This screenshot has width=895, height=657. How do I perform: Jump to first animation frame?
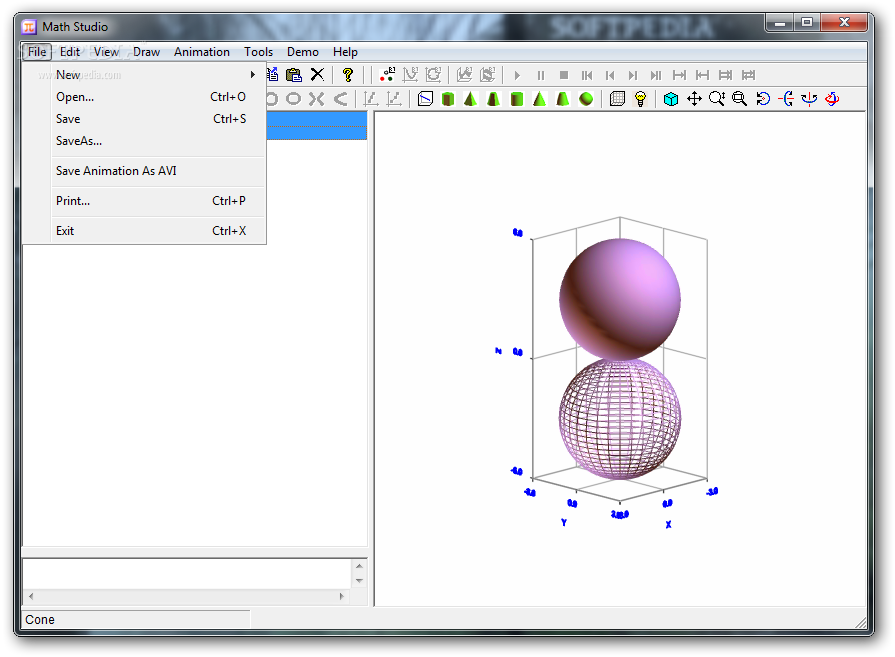tap(587, 75)
